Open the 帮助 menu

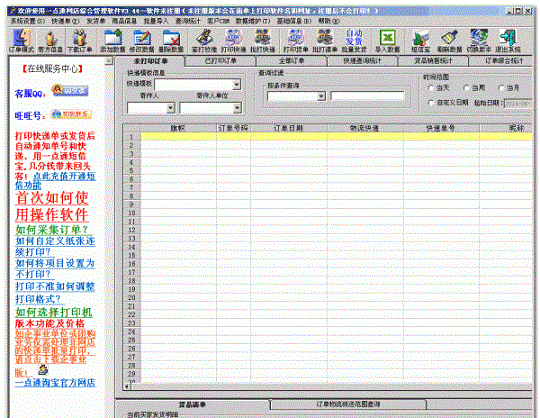[329, 21]
